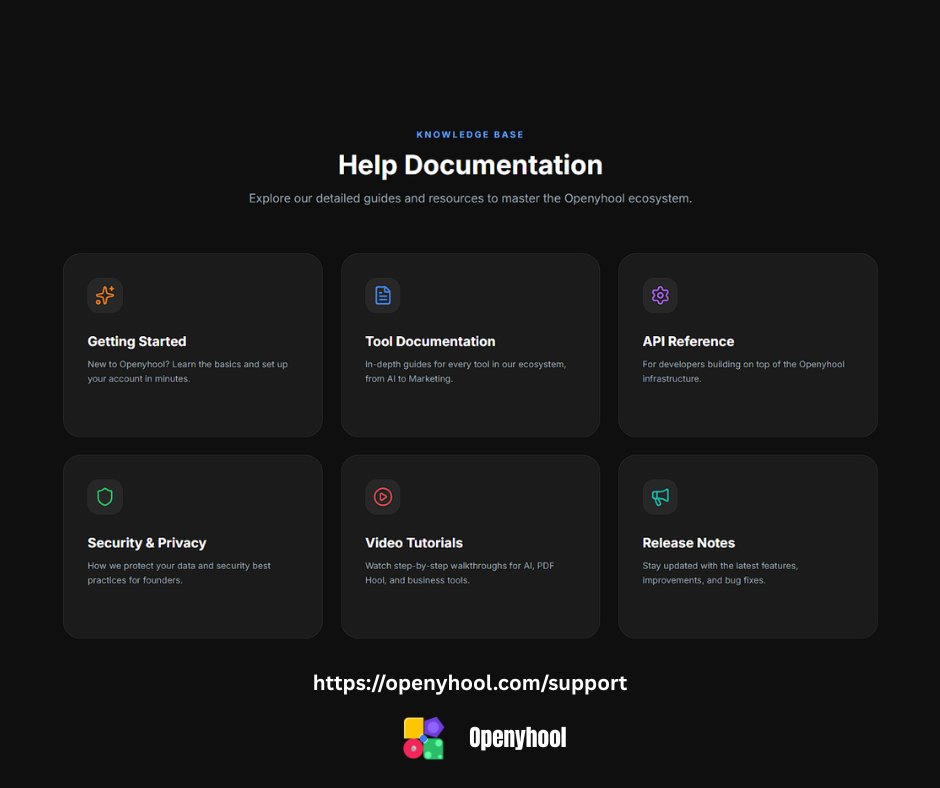Click the teal megaphone Release Notes icon
940x788 pixels.
[660, 497]
